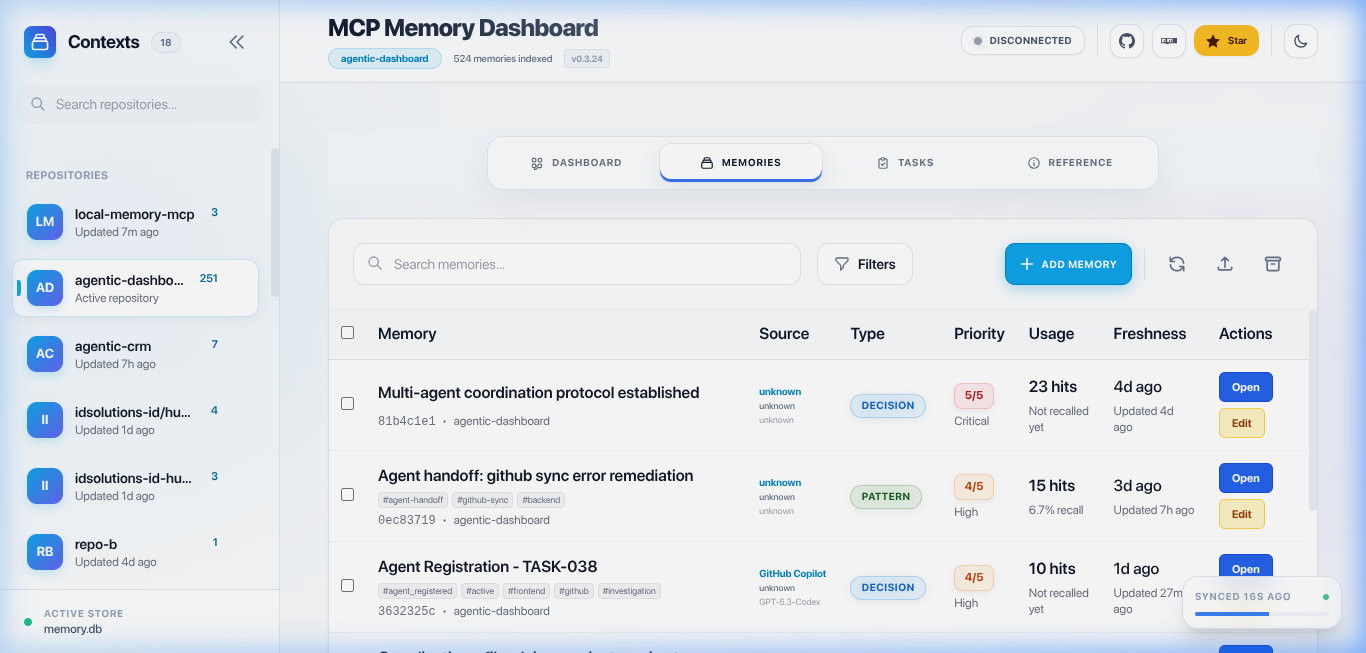The height and width of the screenshot is (653, 1366).
Task: Click the Star button
Action: [1226, 41]
